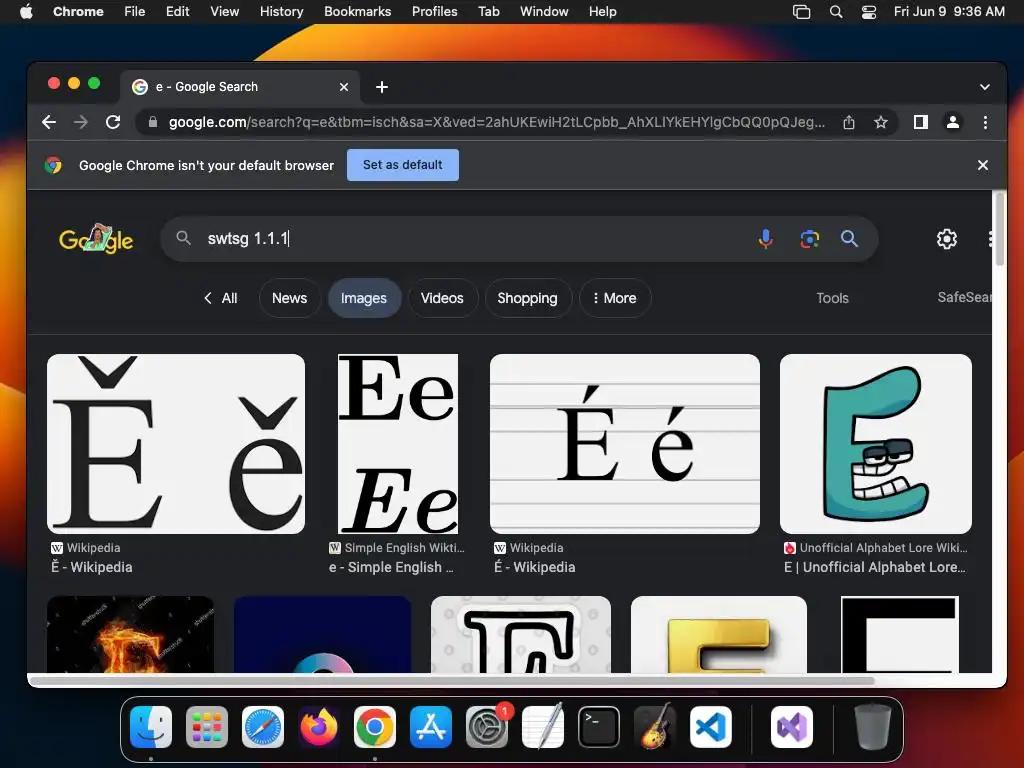
Task: Open the Chrome profile icon
Action: tap(953, 122)
